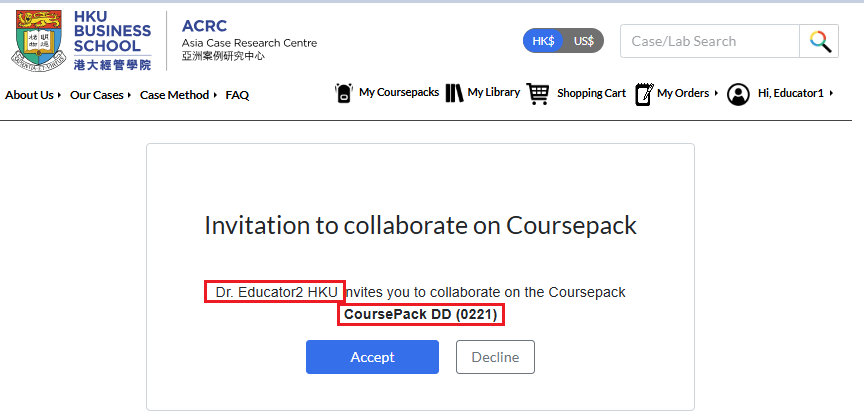Open the My Orders dropdown
This screenshot has width=864, height=418.
point(688,93)
